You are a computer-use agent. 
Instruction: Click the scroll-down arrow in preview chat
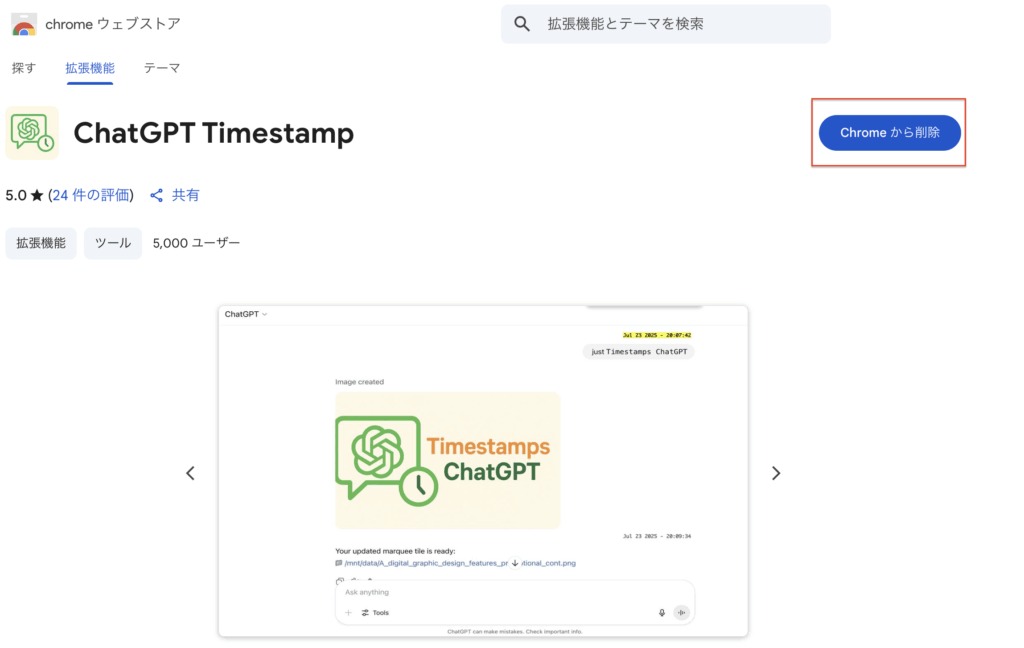pos(515,563)
